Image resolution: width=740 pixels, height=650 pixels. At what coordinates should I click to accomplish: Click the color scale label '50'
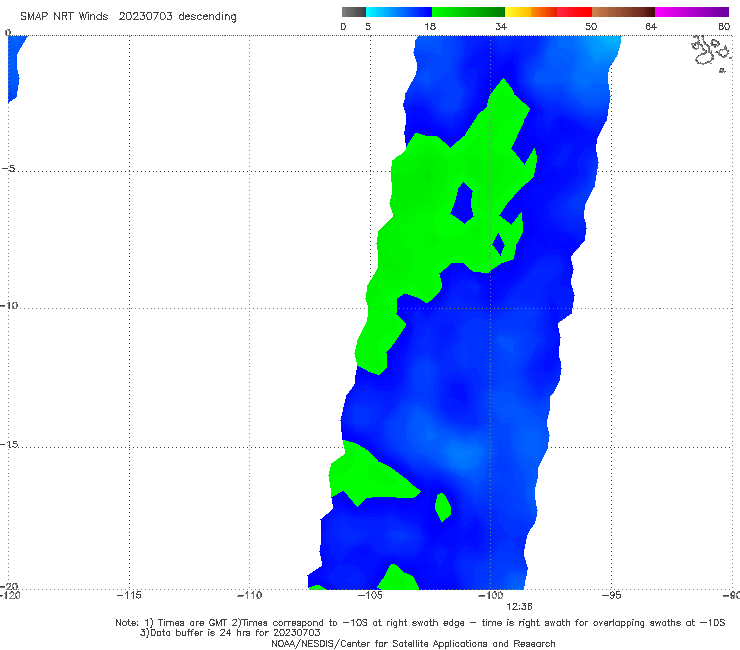[591, 26]
